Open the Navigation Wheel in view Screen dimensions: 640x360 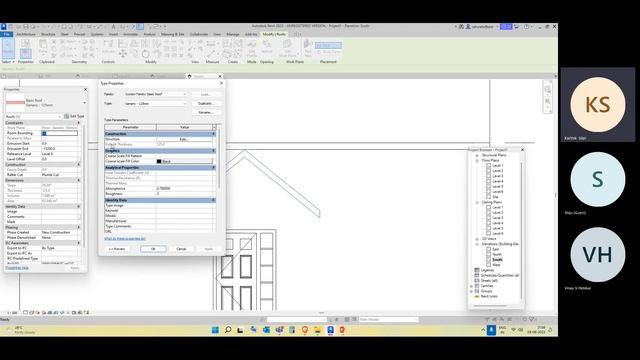(548, 89)
